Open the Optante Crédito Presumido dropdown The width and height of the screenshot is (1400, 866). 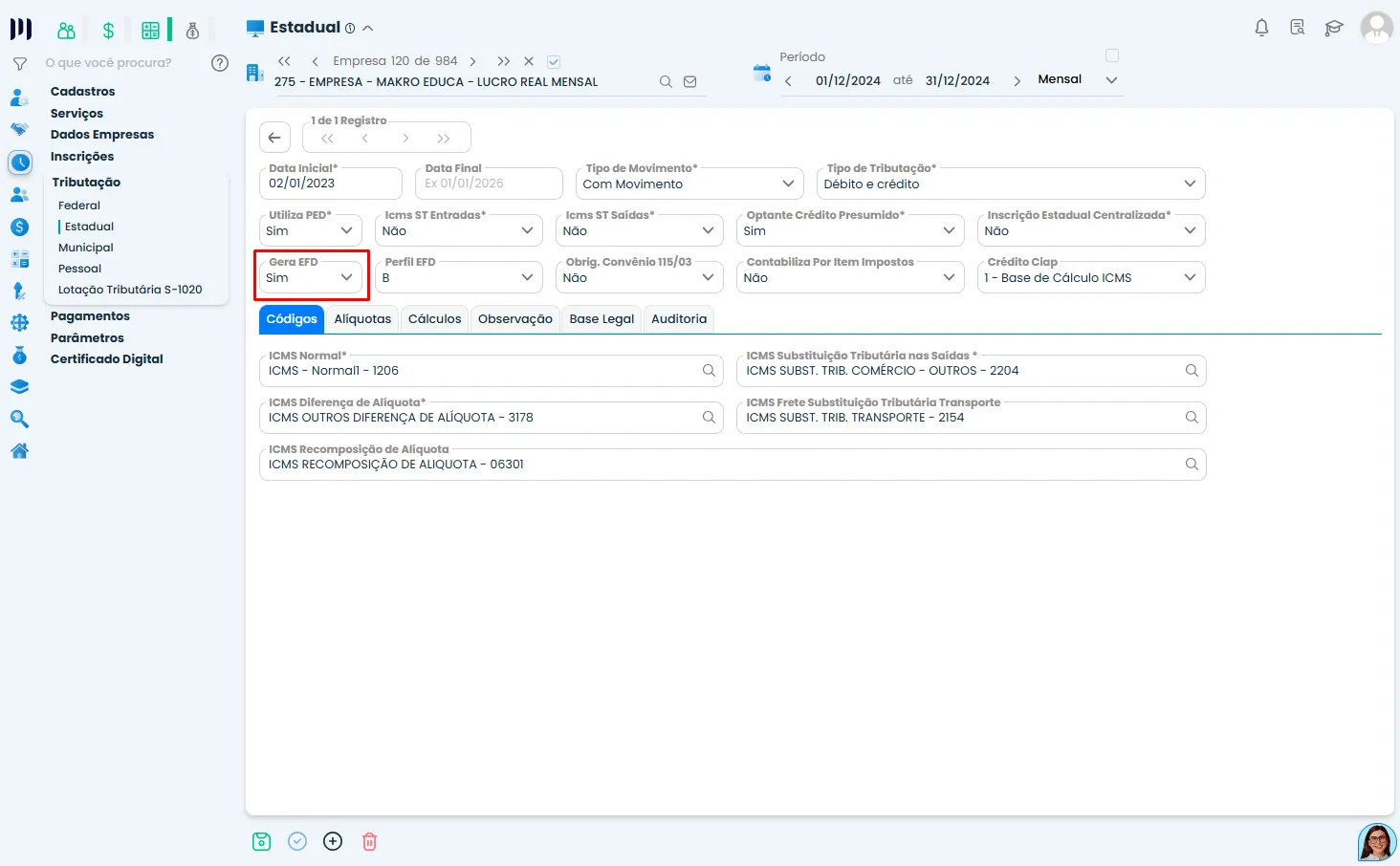[850, 230]
